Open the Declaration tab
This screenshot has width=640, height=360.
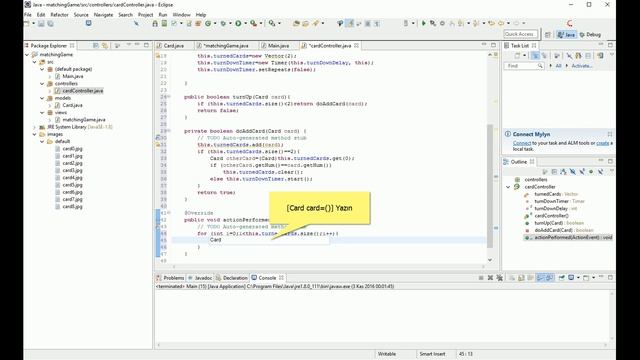(232, 278)
